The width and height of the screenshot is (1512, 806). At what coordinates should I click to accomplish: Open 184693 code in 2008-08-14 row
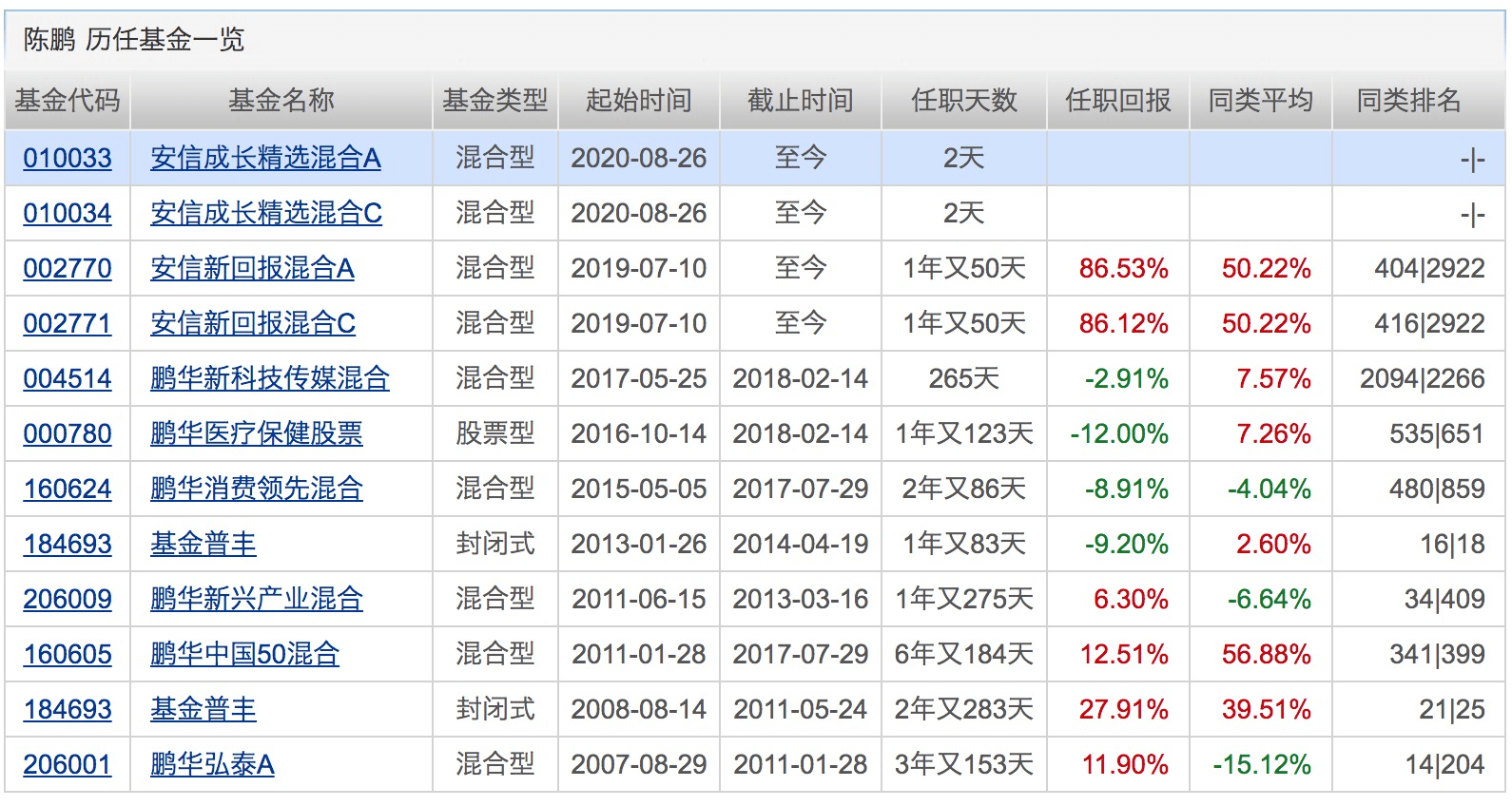click(68, 709)
